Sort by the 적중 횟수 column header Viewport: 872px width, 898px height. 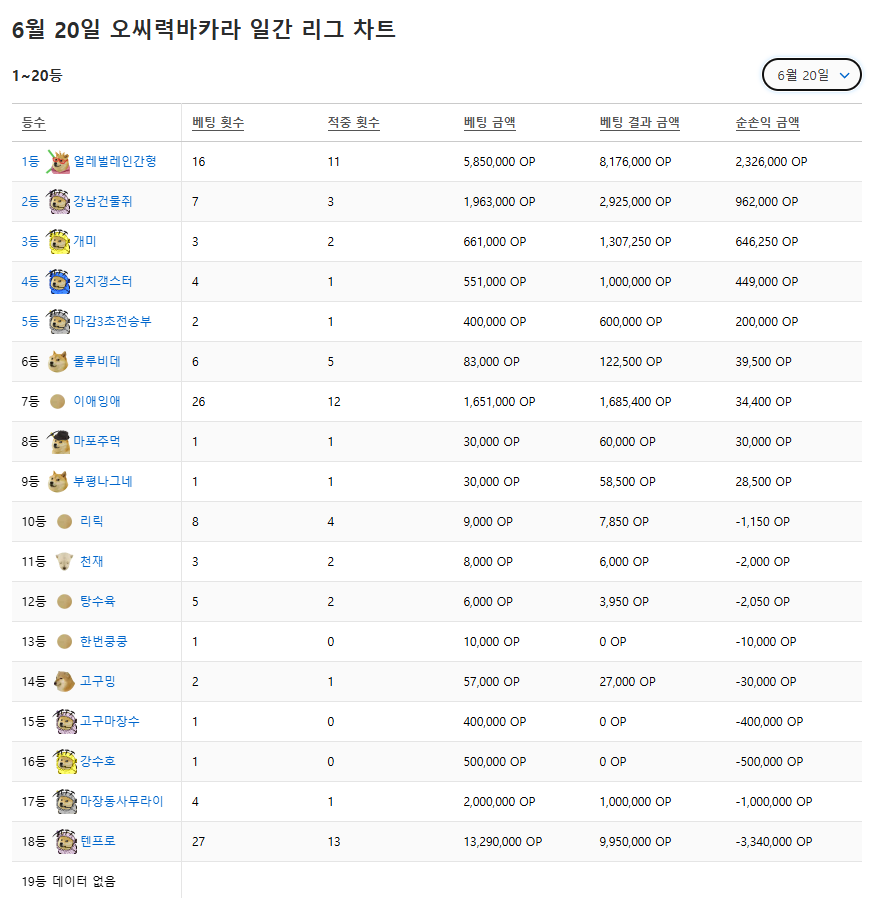pos(353,123)
